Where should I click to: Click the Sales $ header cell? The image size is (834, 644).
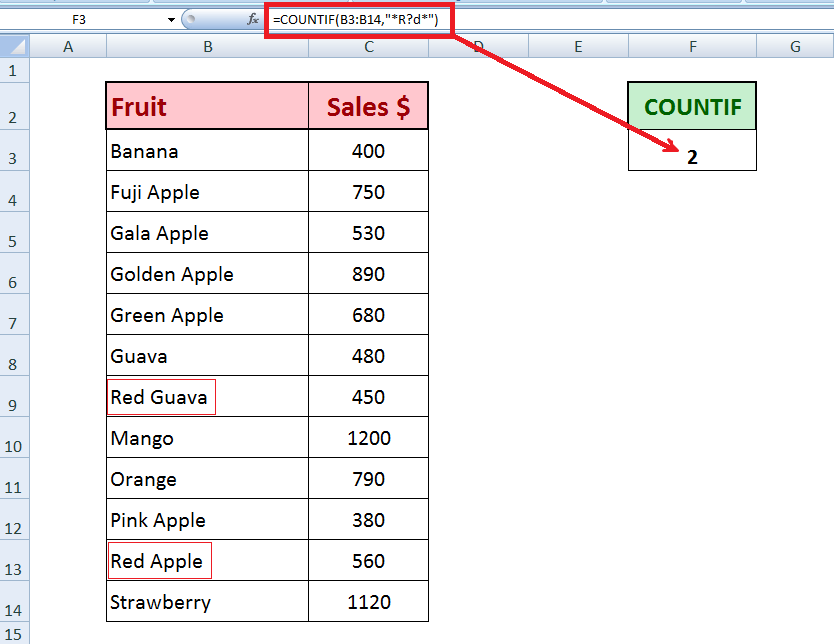click(x=369, y=106)
